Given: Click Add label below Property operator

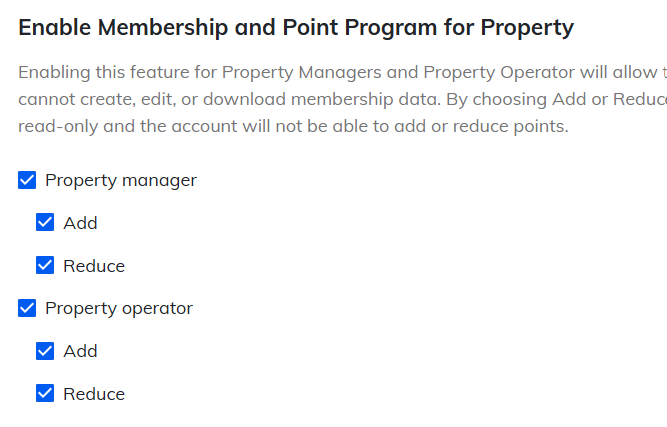Looking at the screenshot, I should 80,351.
